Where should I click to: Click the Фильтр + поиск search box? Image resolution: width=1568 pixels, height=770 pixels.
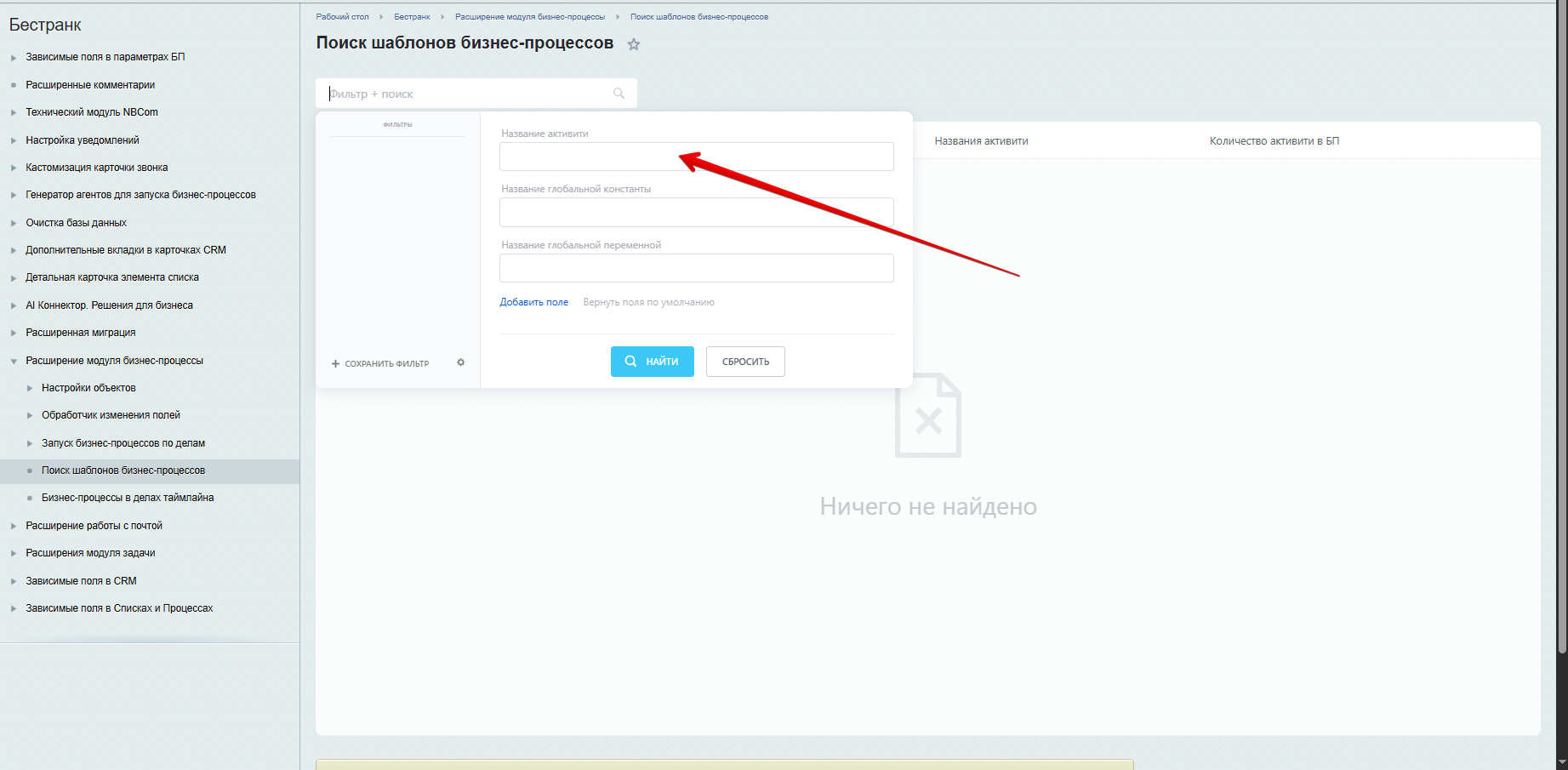(x=468, y=94)
